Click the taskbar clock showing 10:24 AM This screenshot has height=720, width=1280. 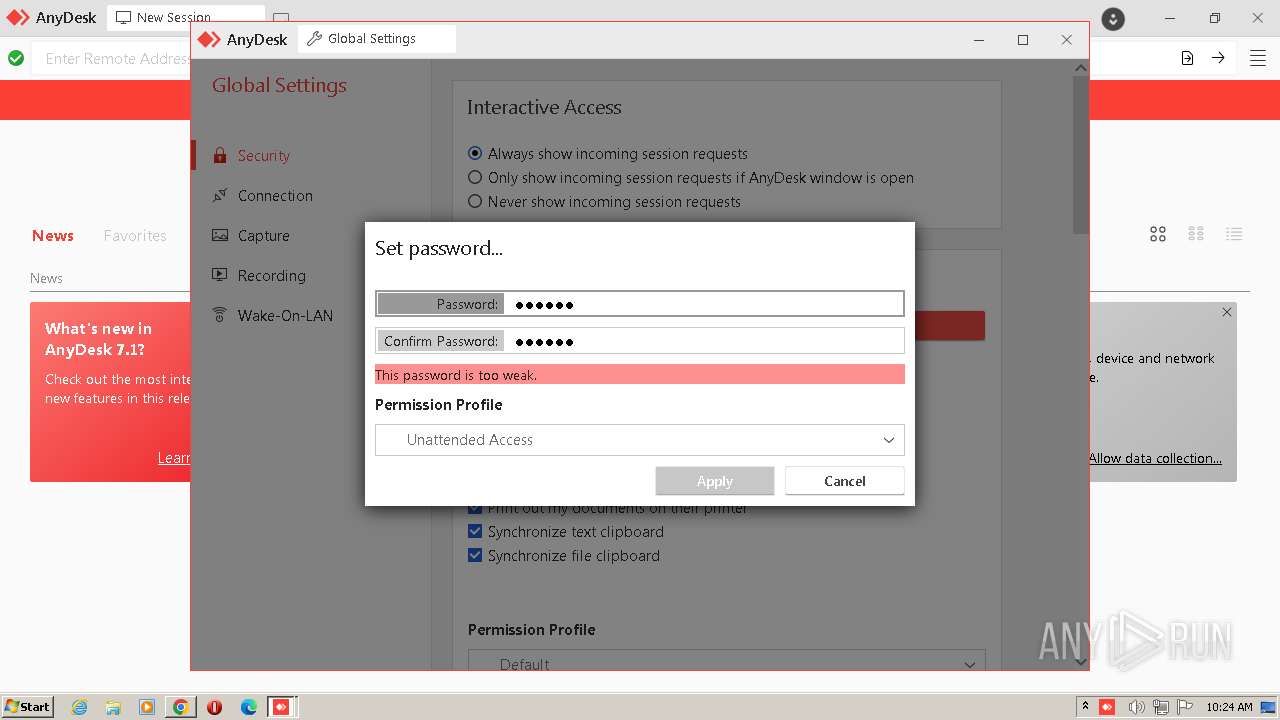(x=1229, y=707)
